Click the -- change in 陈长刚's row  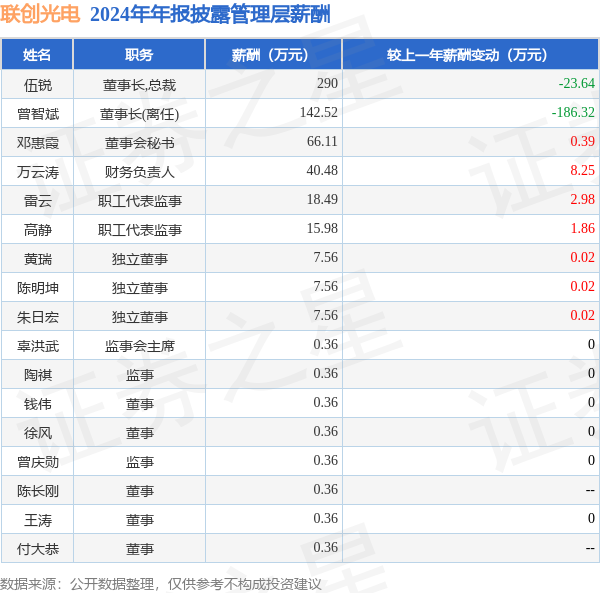click(x=590, y=490)
